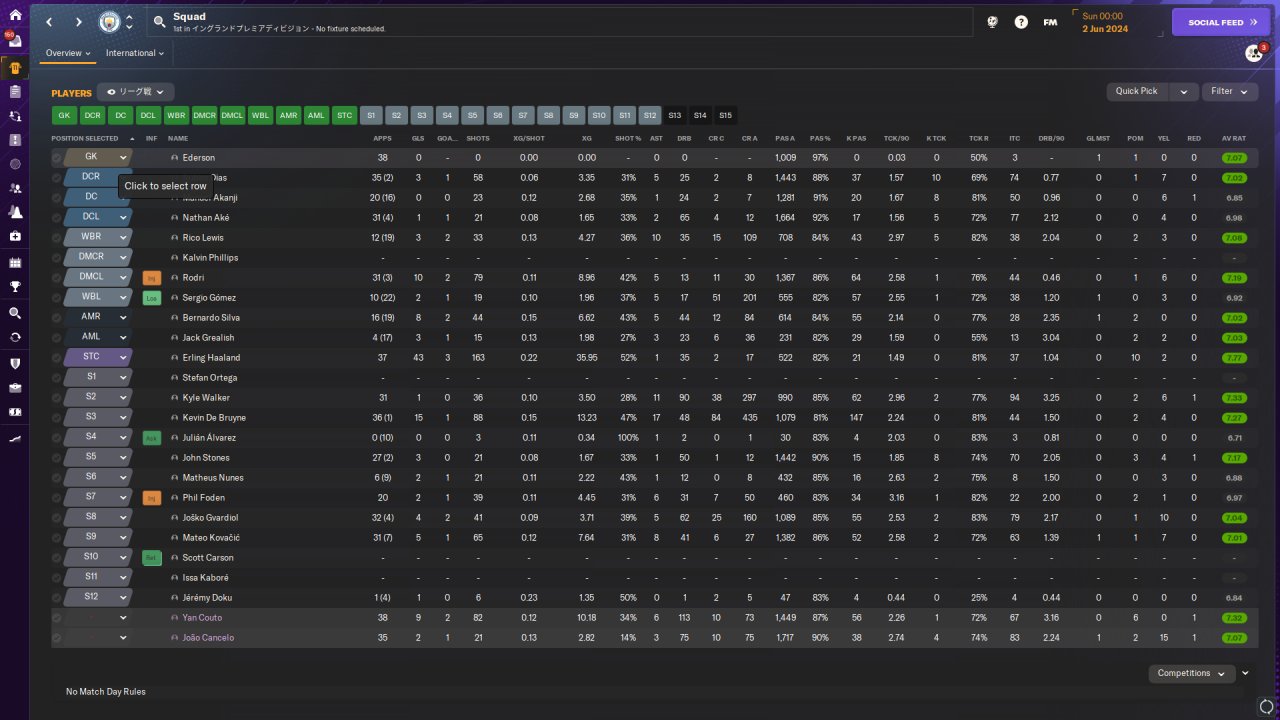Viewport: 1280px width, 720px height.
Task: Open the リーグ戦 view dropdown
Action: 135,92
